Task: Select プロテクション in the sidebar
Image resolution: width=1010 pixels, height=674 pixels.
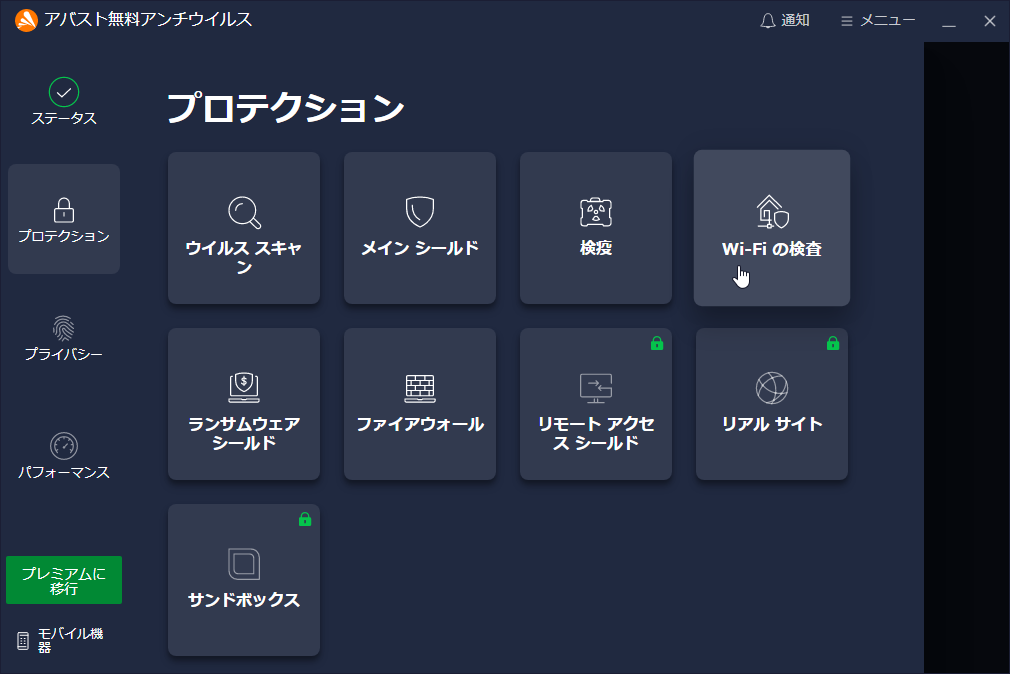Action: (x=64, y=219)
